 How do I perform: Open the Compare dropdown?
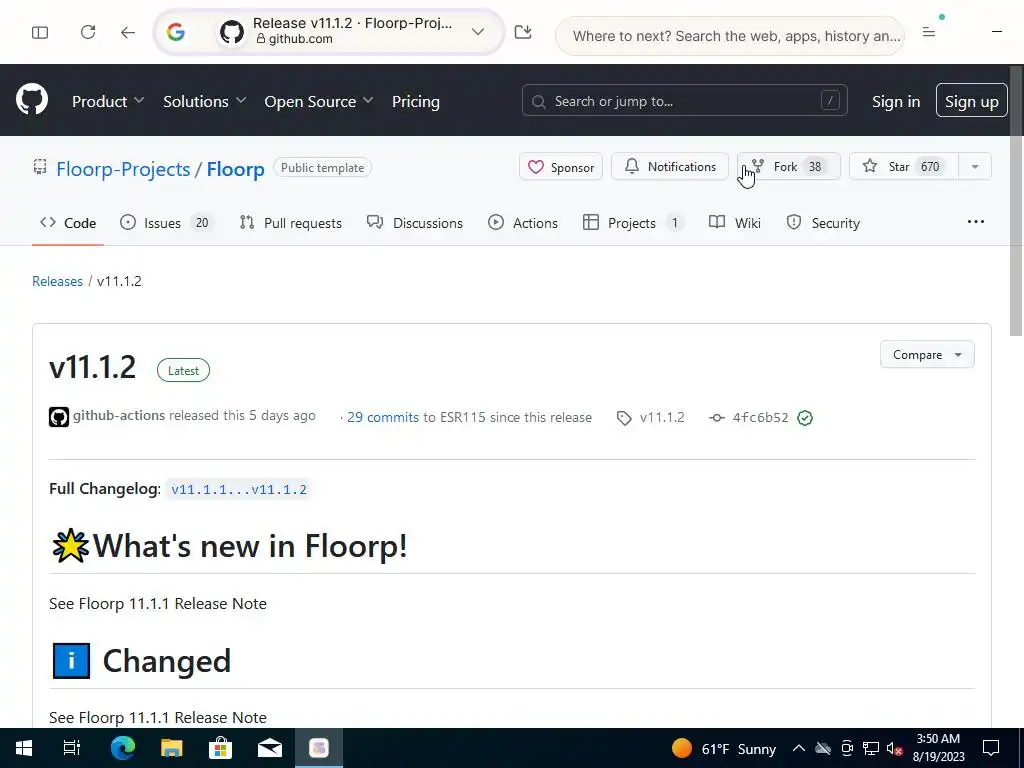point(927,355)
